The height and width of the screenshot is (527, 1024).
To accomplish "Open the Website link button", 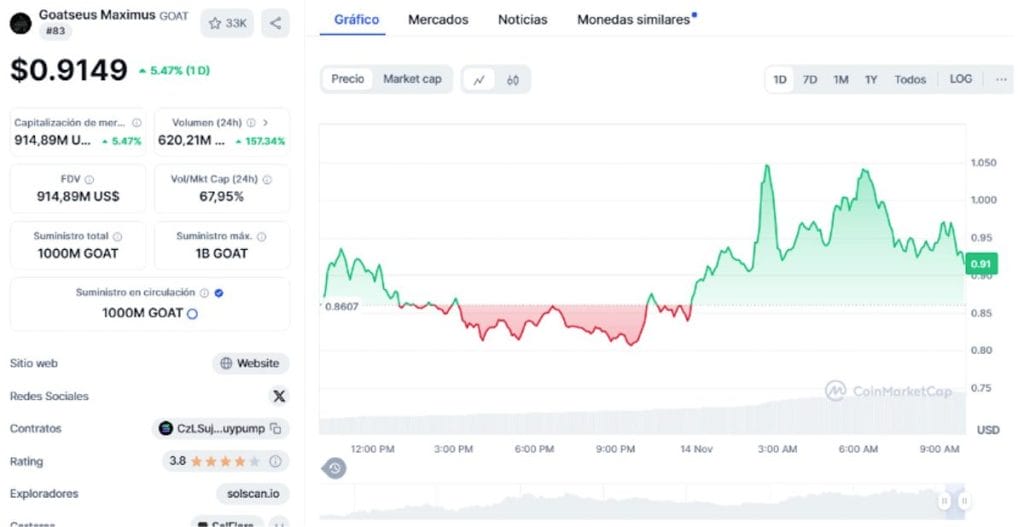I will point(251,364).
